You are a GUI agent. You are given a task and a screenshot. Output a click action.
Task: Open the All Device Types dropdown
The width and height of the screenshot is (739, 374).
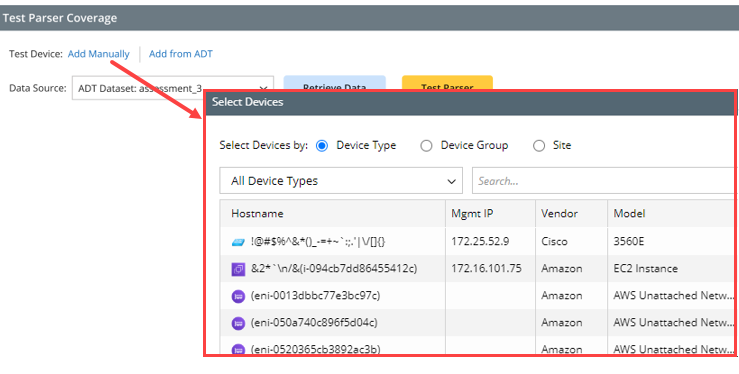point(341,181)
